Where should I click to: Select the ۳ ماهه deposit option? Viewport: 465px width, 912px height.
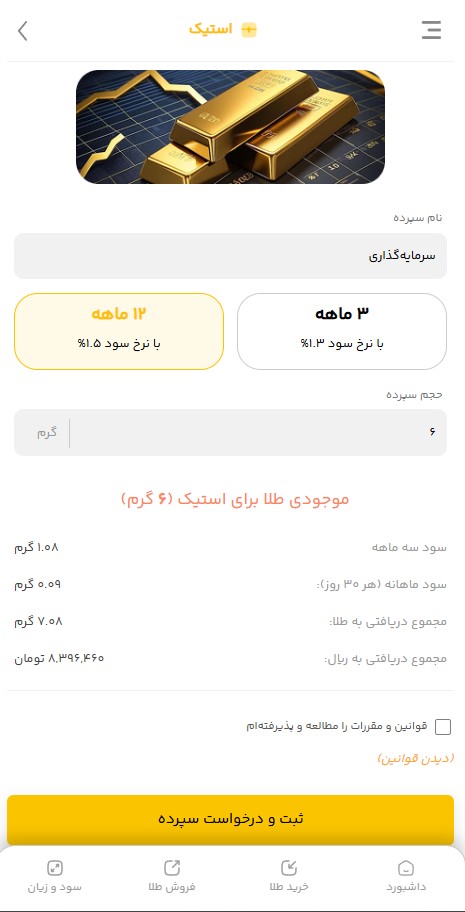[342, 332]
